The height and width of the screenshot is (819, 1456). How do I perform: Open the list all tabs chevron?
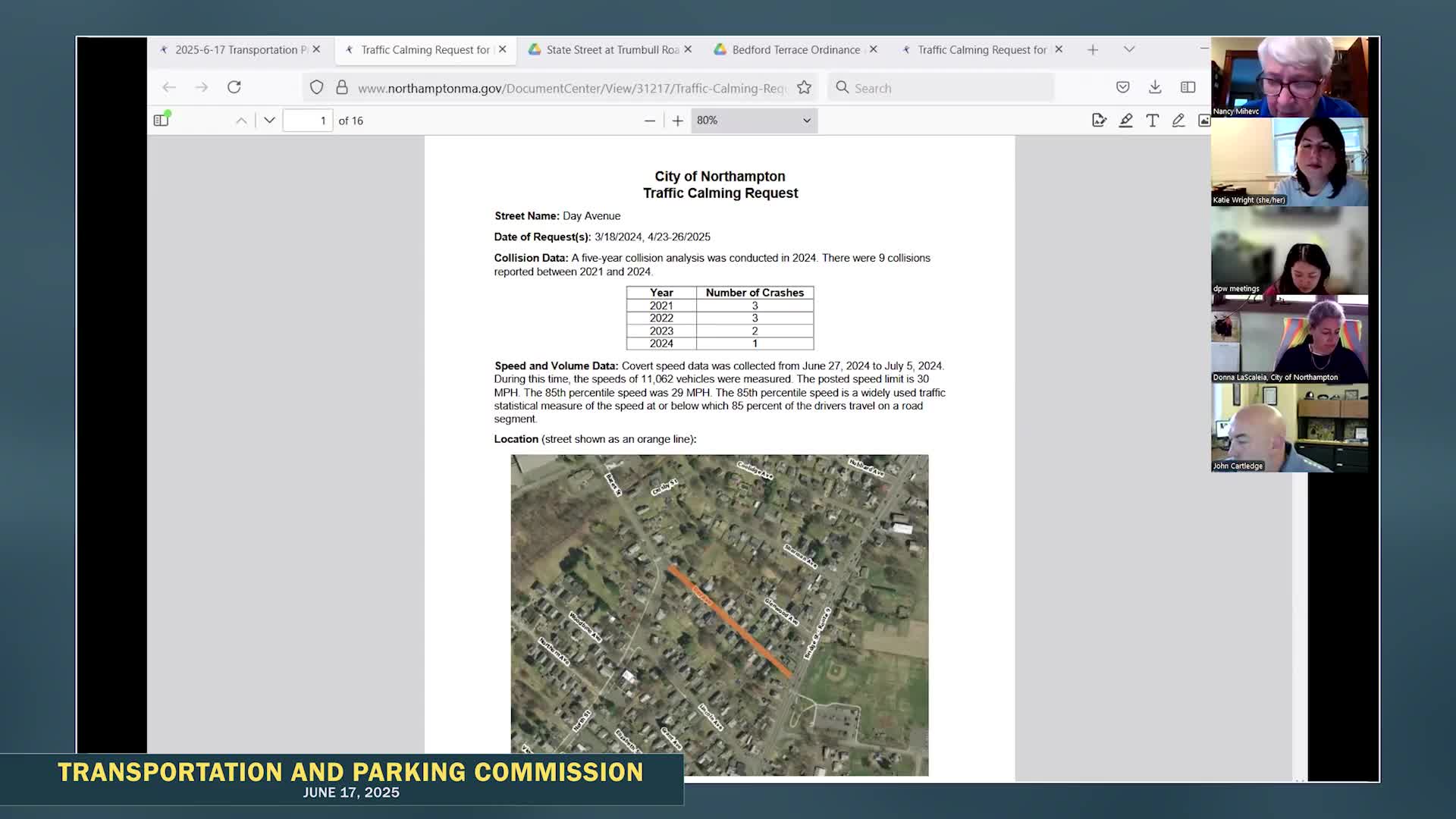[1129, 49]
